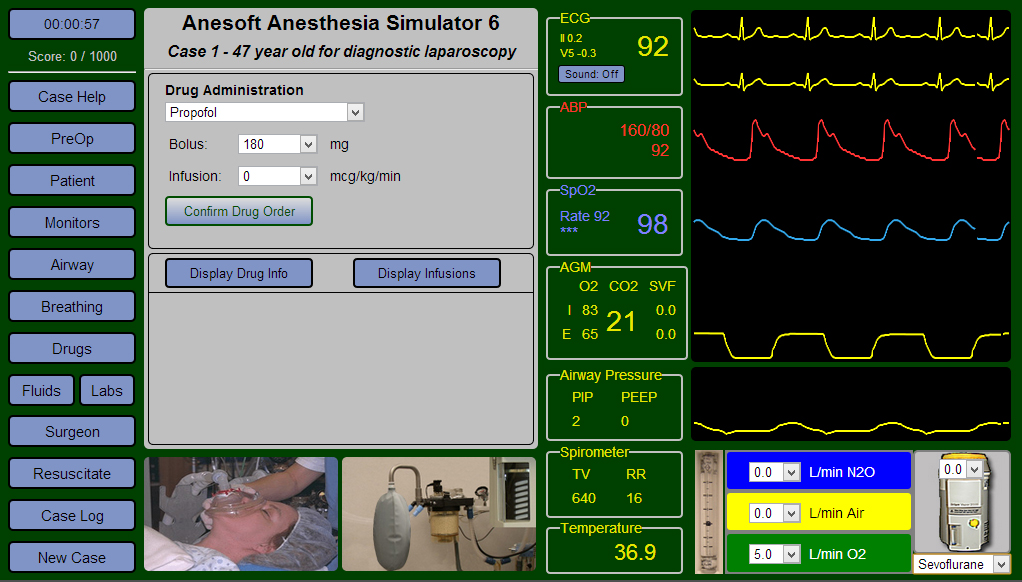Open the PreOp panel
This screenshot has width=1022, height=582.
click(71, 138)
